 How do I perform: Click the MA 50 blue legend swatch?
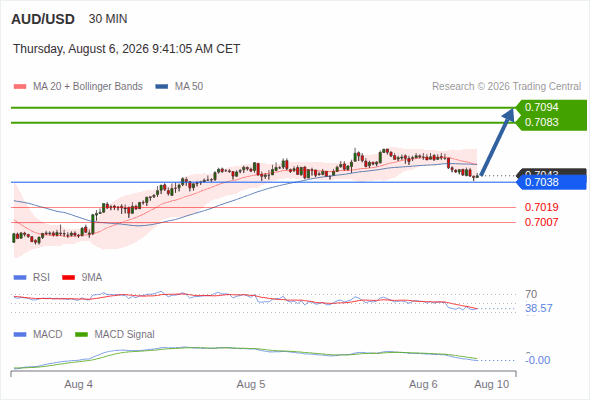[161, 87]
